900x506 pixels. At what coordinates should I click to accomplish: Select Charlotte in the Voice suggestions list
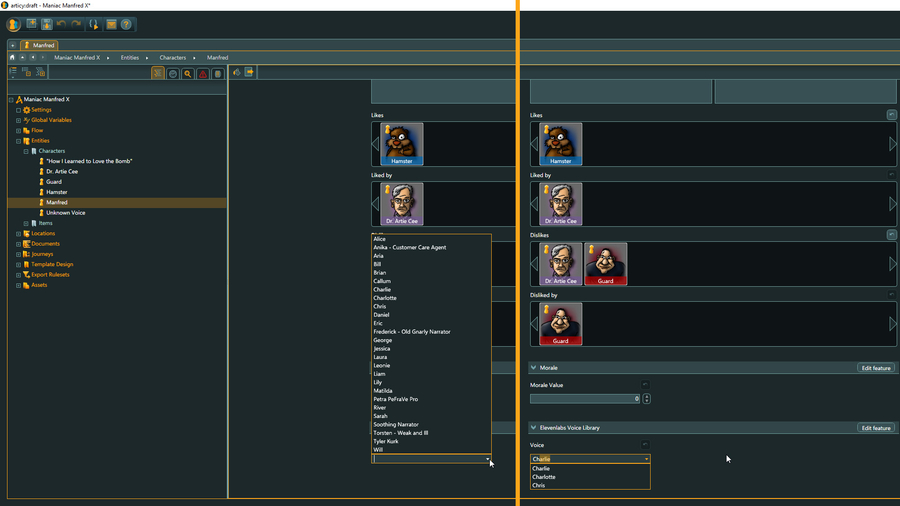tap(544, 477)
